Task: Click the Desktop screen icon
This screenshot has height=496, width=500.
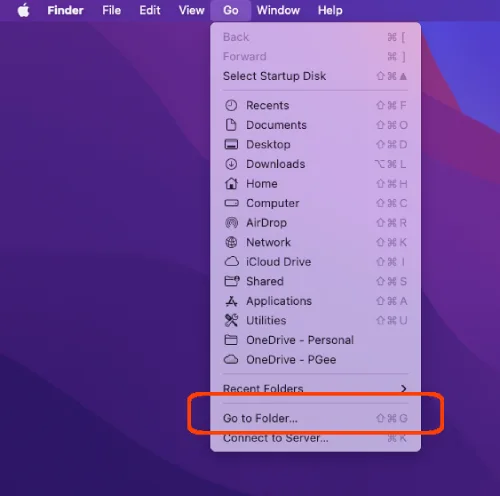Action: [x=231, y=144]
